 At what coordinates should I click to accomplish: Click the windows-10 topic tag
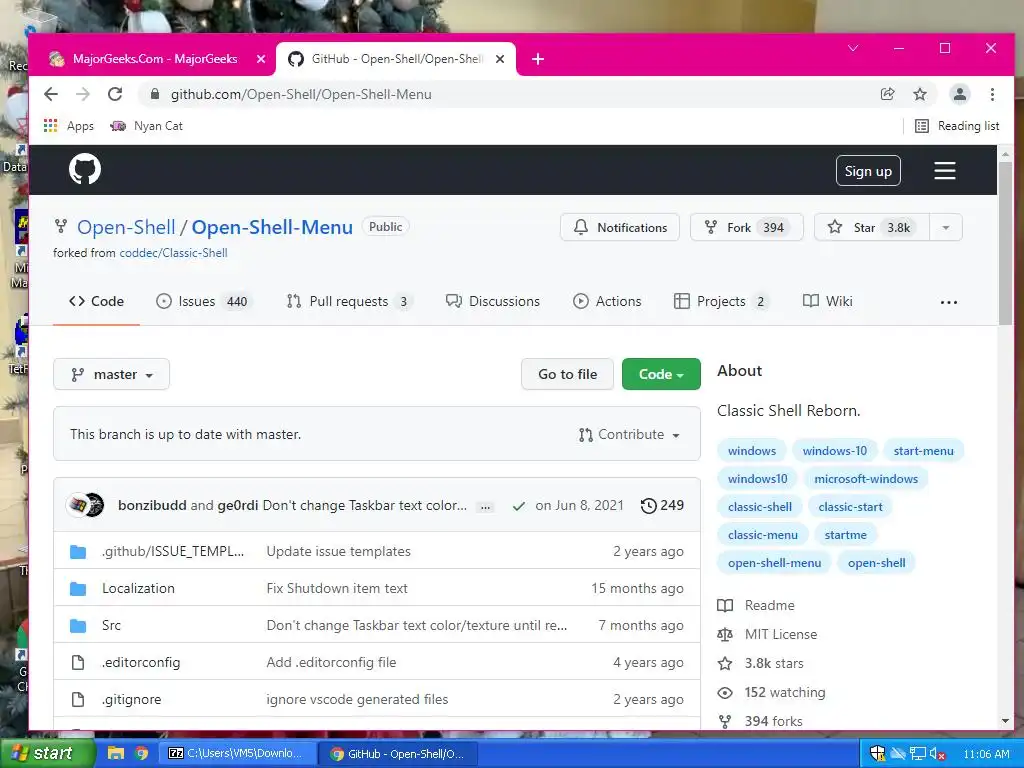click(x=835, y=451)
